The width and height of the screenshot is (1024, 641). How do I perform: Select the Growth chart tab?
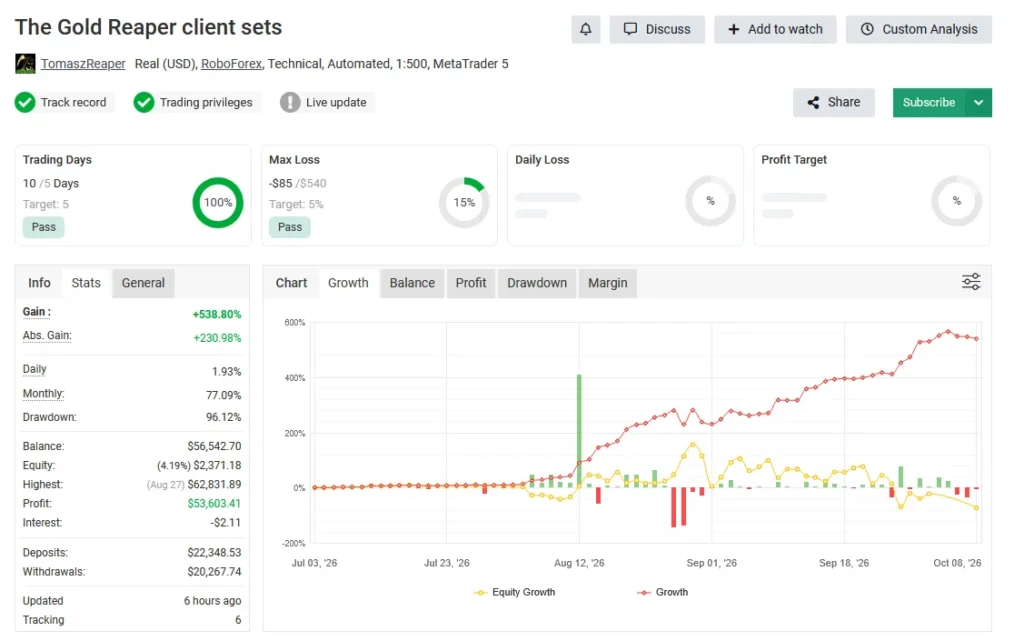[x=348, y=283]
